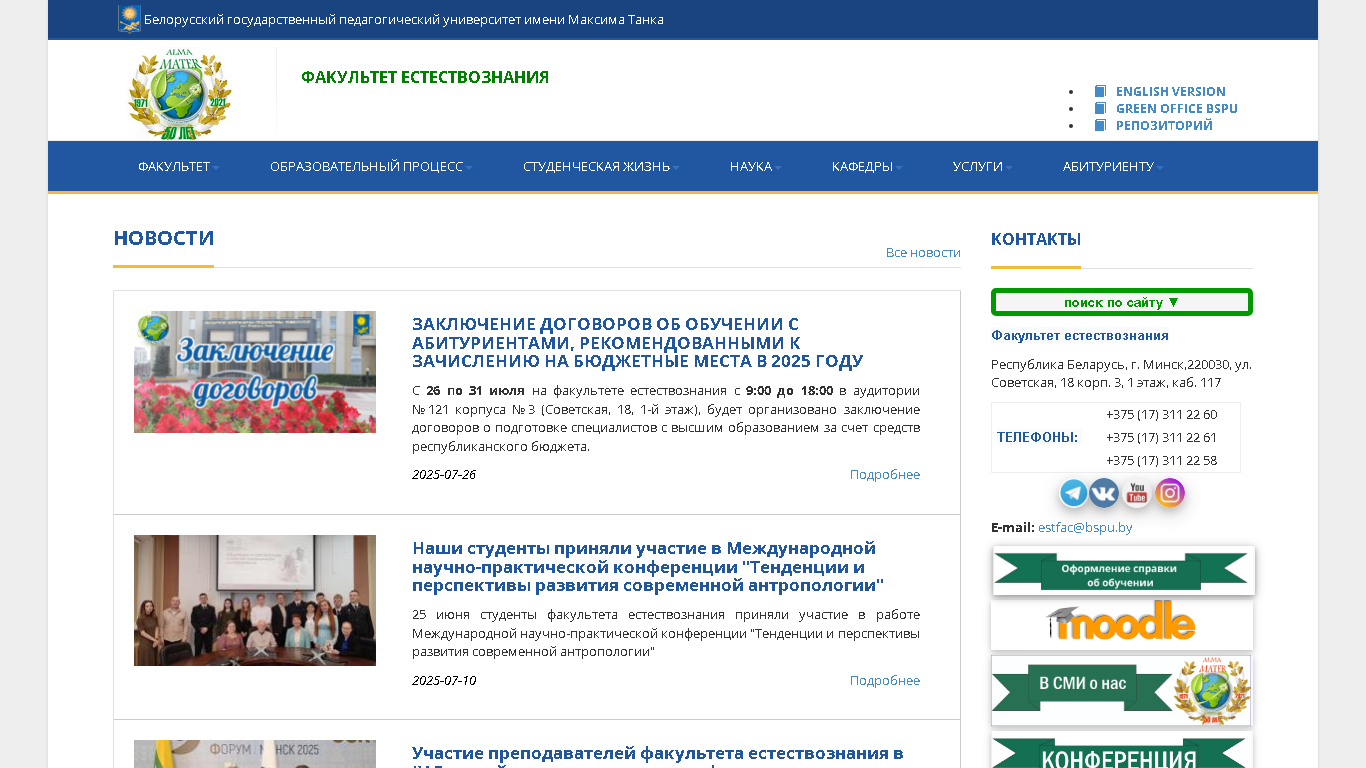Image resolution: width=1366 pixels, height=768 pixels.
Task: Open the НАУКА menu
Action: coord(756,166)
